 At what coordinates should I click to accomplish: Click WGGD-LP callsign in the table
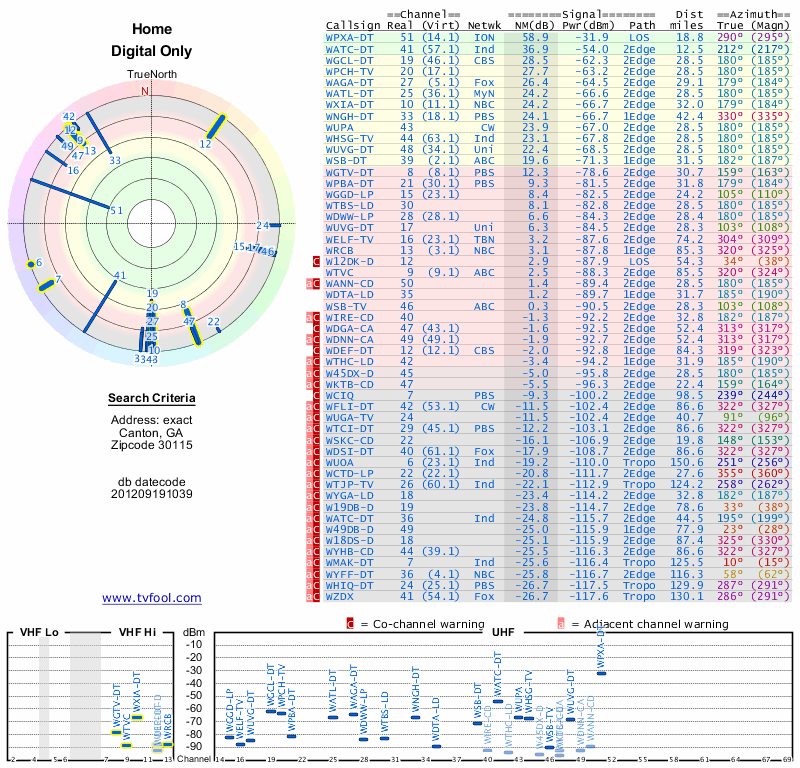coord(349,194)
